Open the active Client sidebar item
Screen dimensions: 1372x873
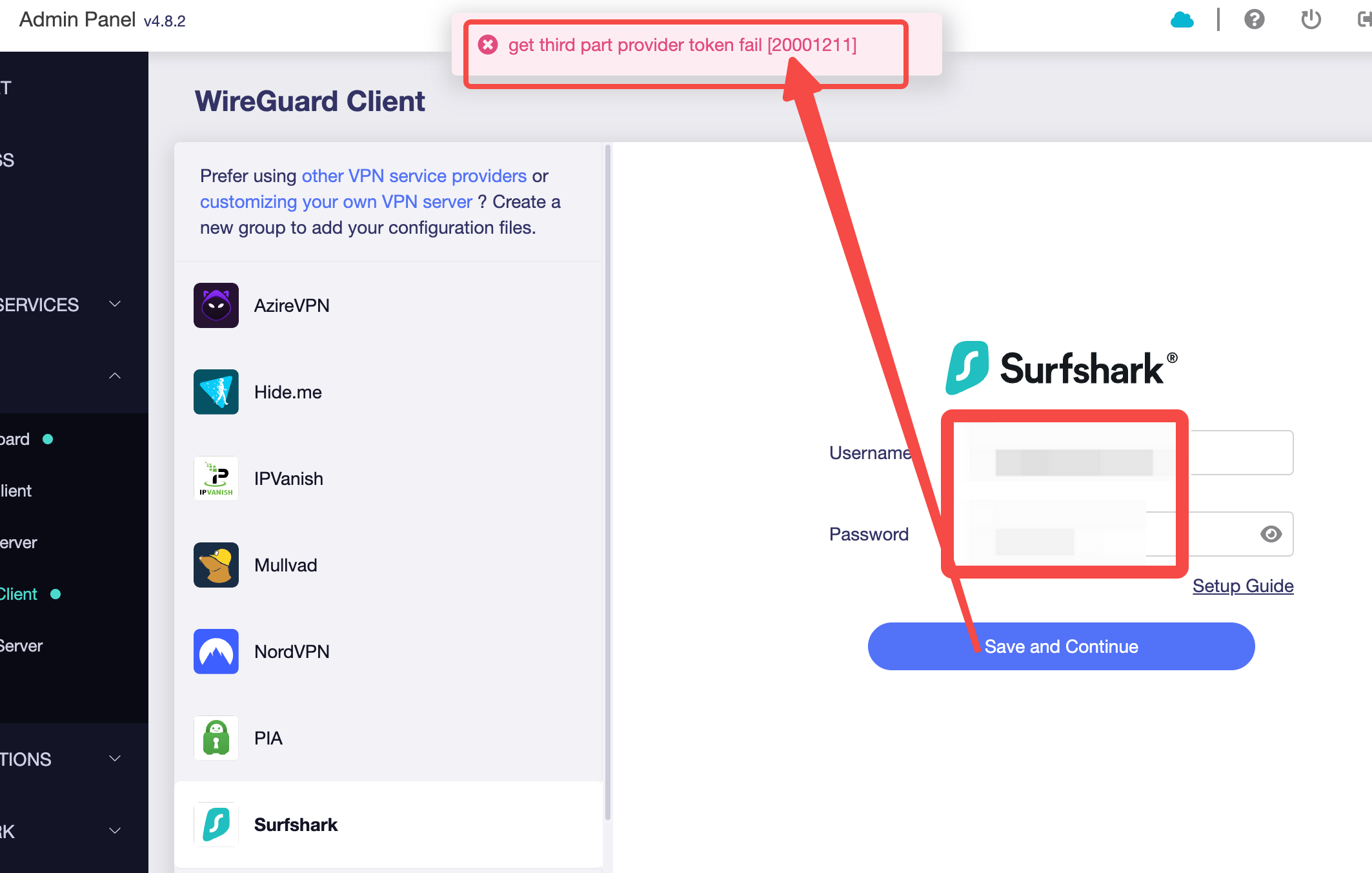pyautogui.click(x=19, y=594)
